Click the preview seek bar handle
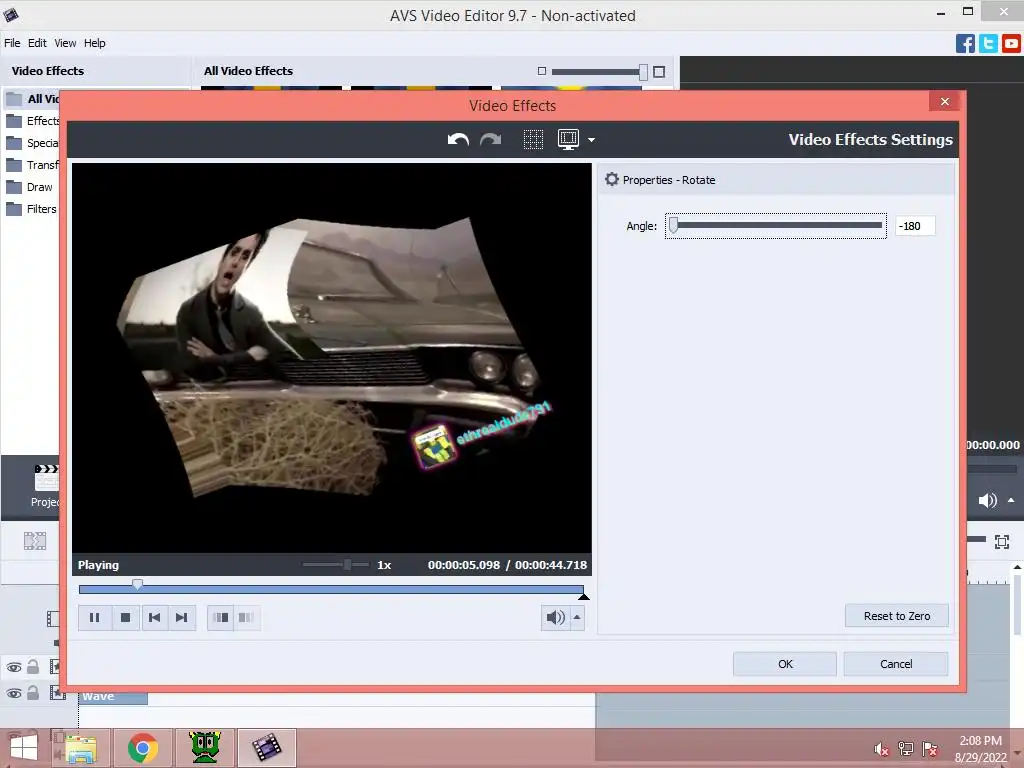 pyautogui.click(x=137, y=584)
